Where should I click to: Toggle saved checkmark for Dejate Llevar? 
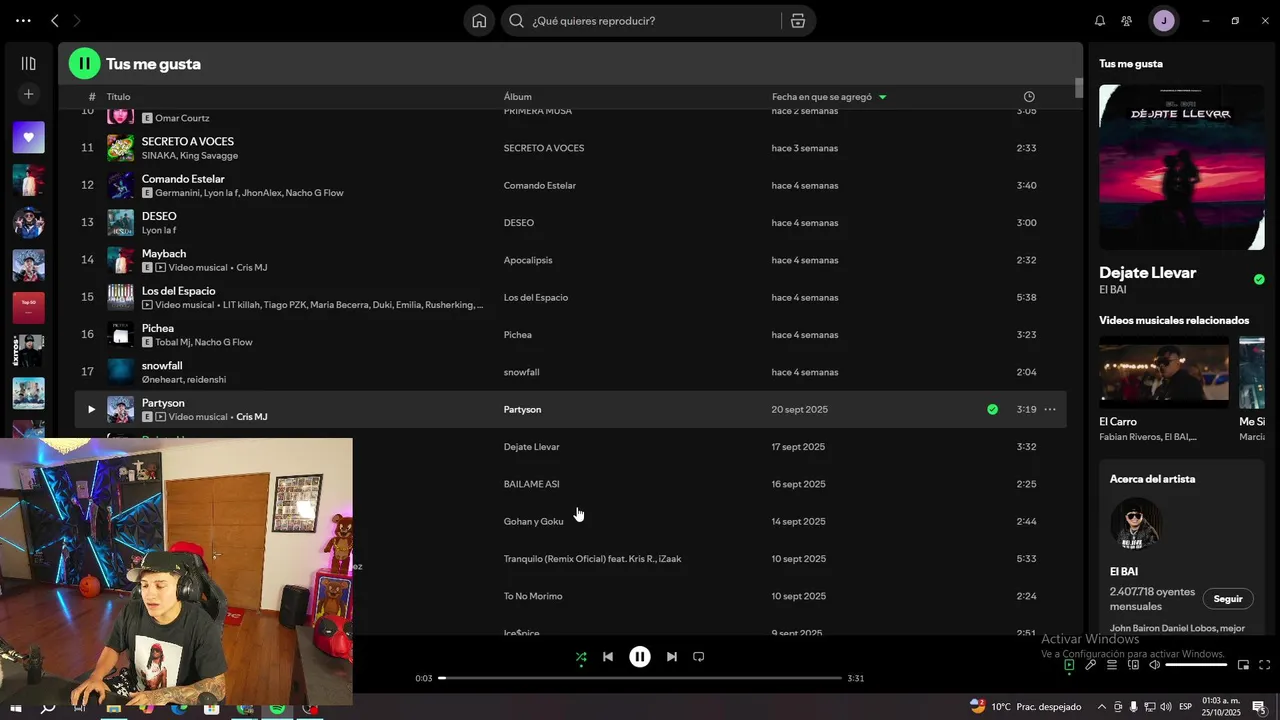[x=1259, y=279]
